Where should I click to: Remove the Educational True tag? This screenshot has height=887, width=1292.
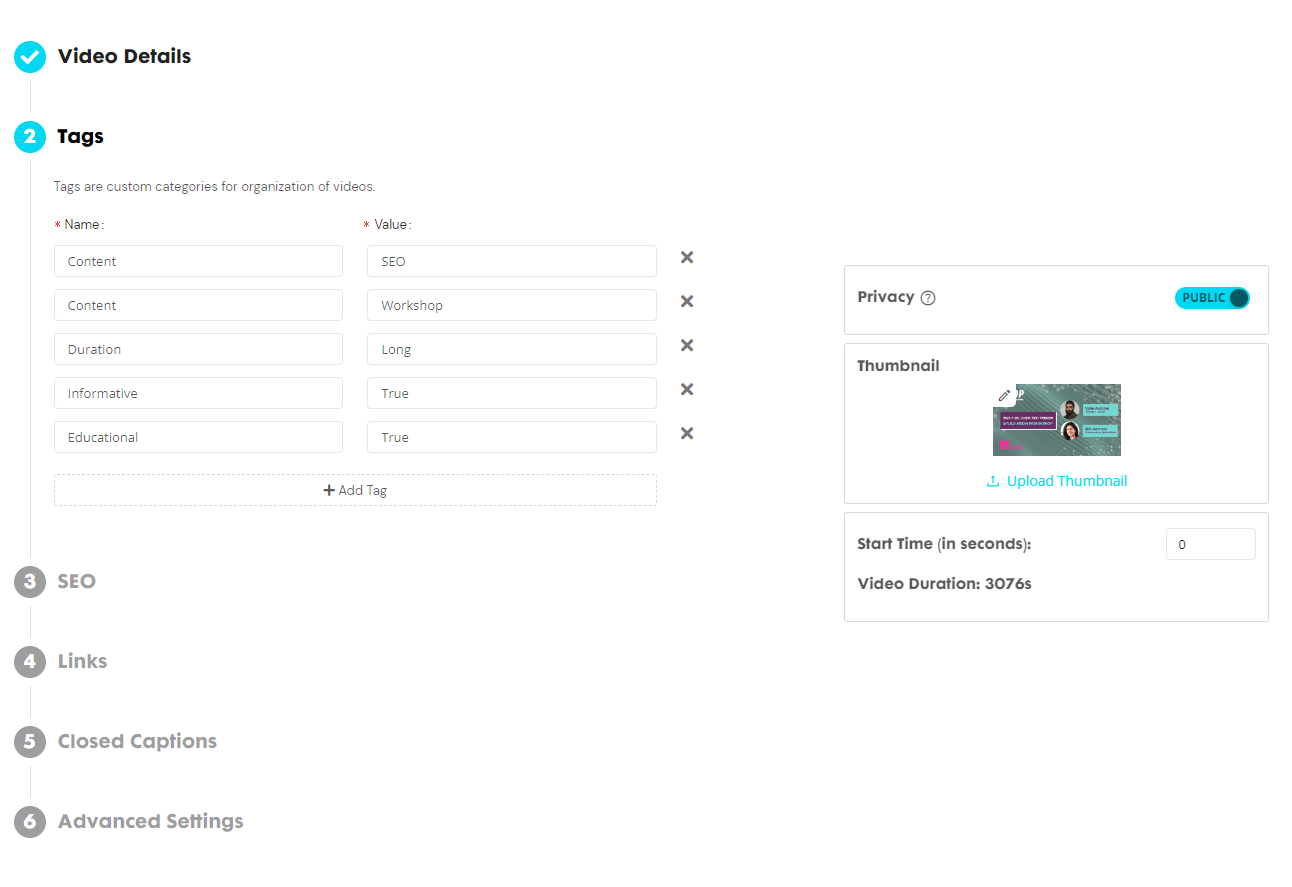point(687,434)
